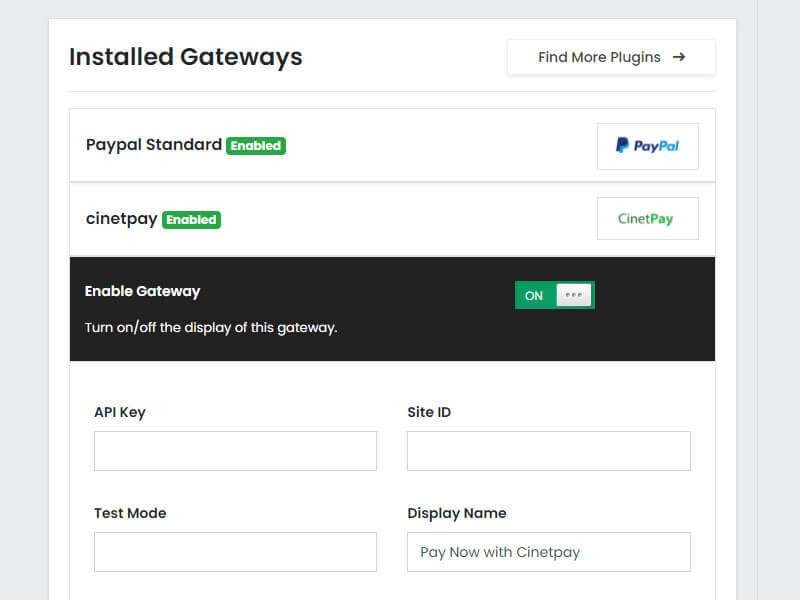
Task: Click the Test Mode label
Action: (130, 513)
